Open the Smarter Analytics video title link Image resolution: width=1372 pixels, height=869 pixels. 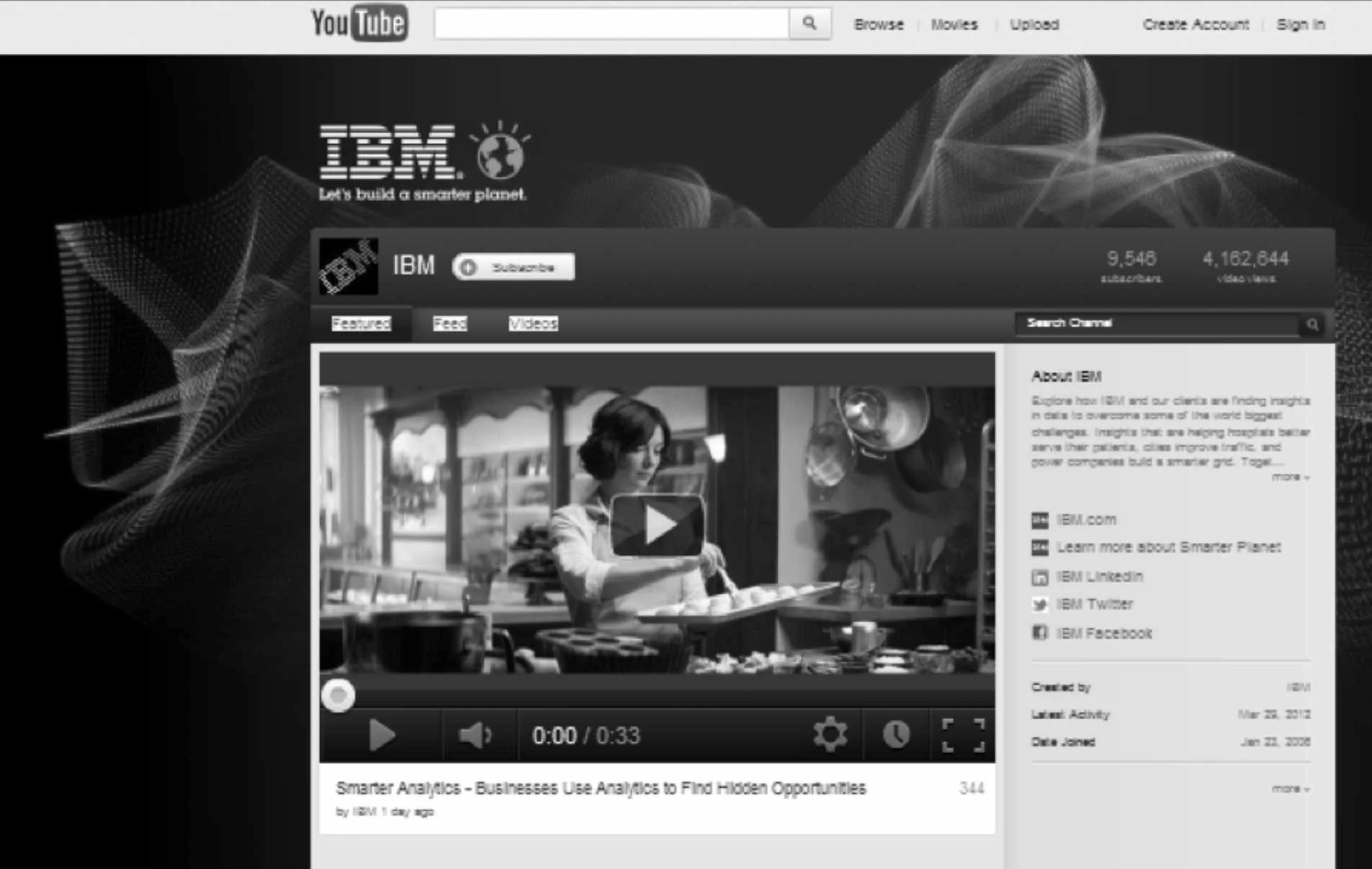[601, 788]
